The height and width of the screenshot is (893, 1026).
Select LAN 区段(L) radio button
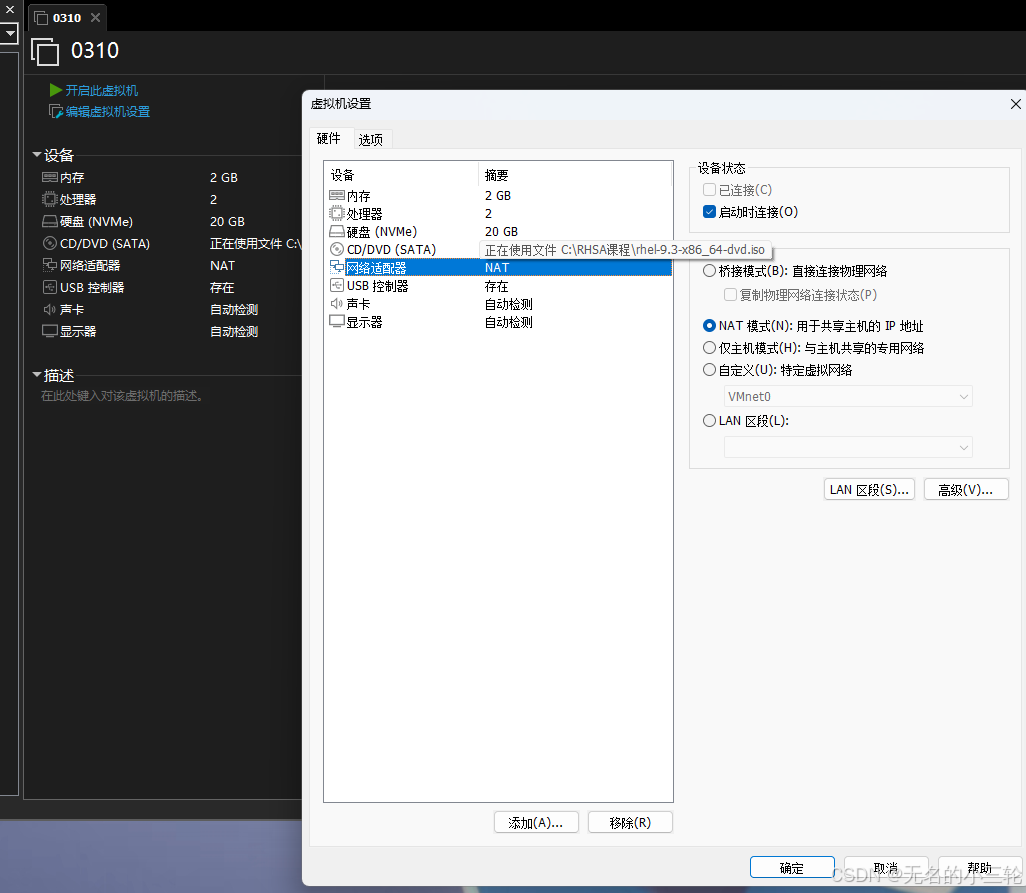tap(709, 421)
